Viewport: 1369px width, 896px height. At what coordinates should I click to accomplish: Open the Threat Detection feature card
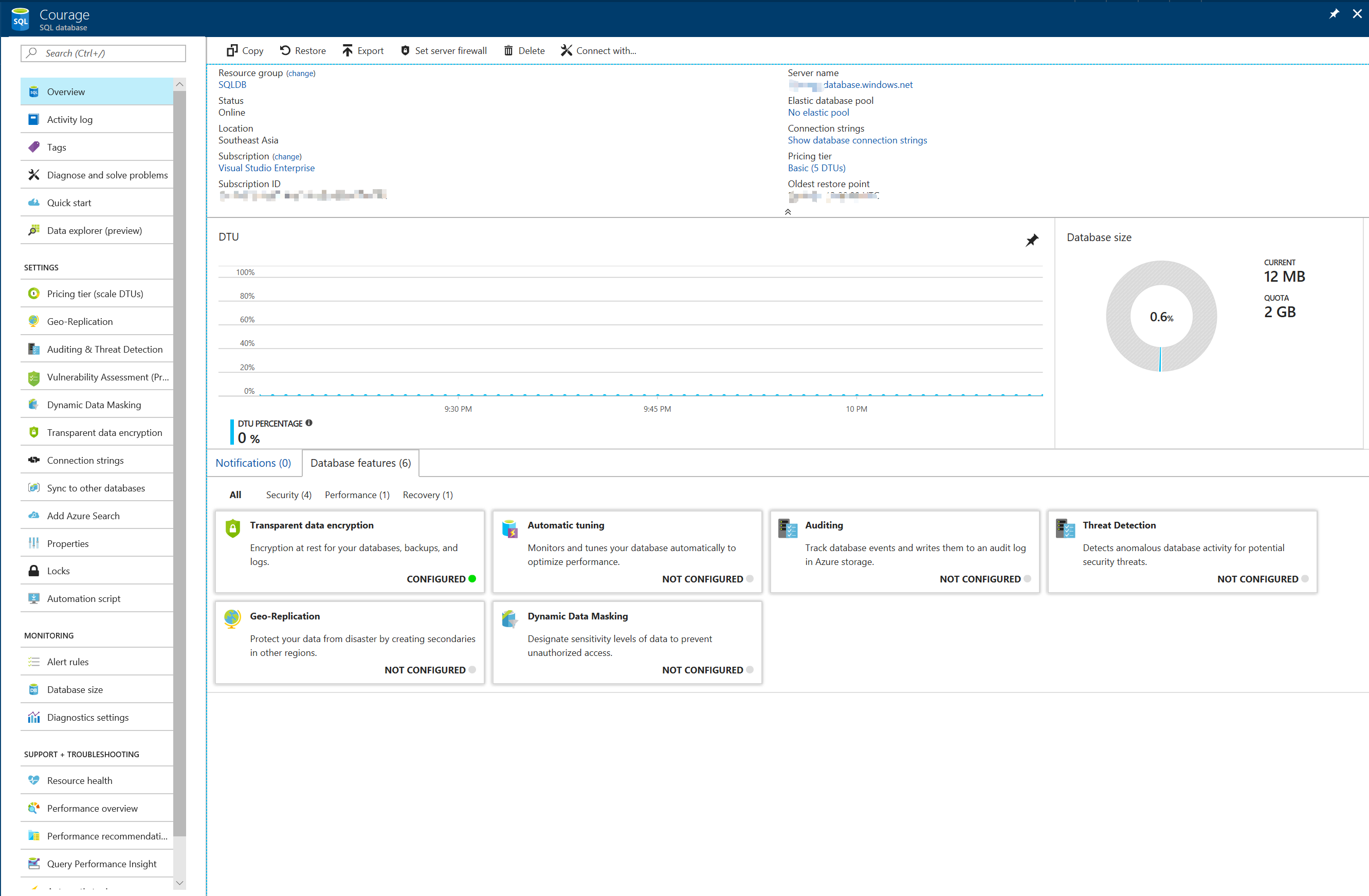[1182, 552]
